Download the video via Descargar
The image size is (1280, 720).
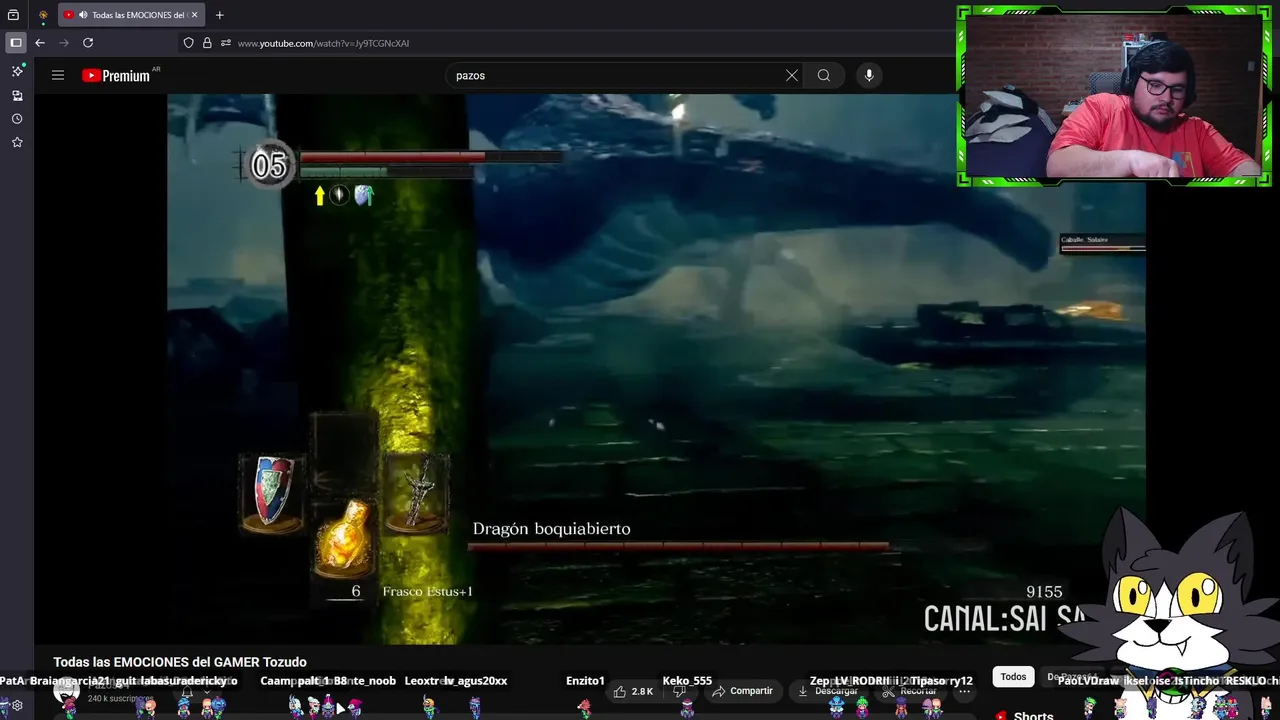coord(827,691)
